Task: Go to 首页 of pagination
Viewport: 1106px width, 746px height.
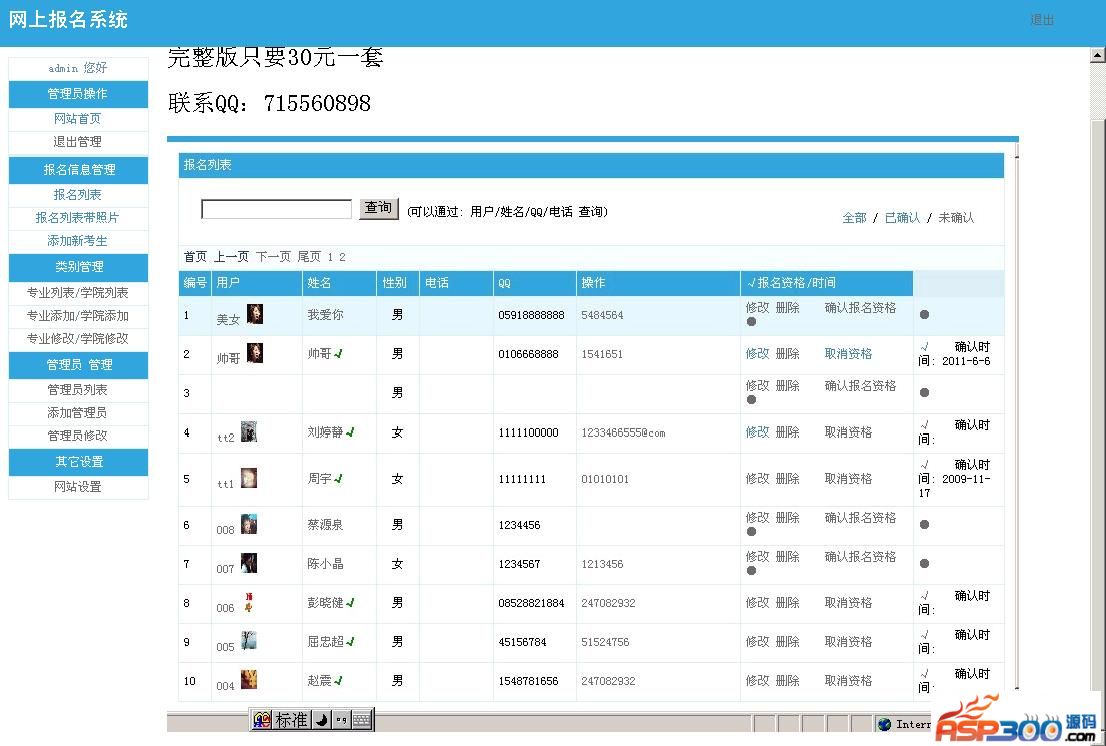Action: (x=195, y=257)
